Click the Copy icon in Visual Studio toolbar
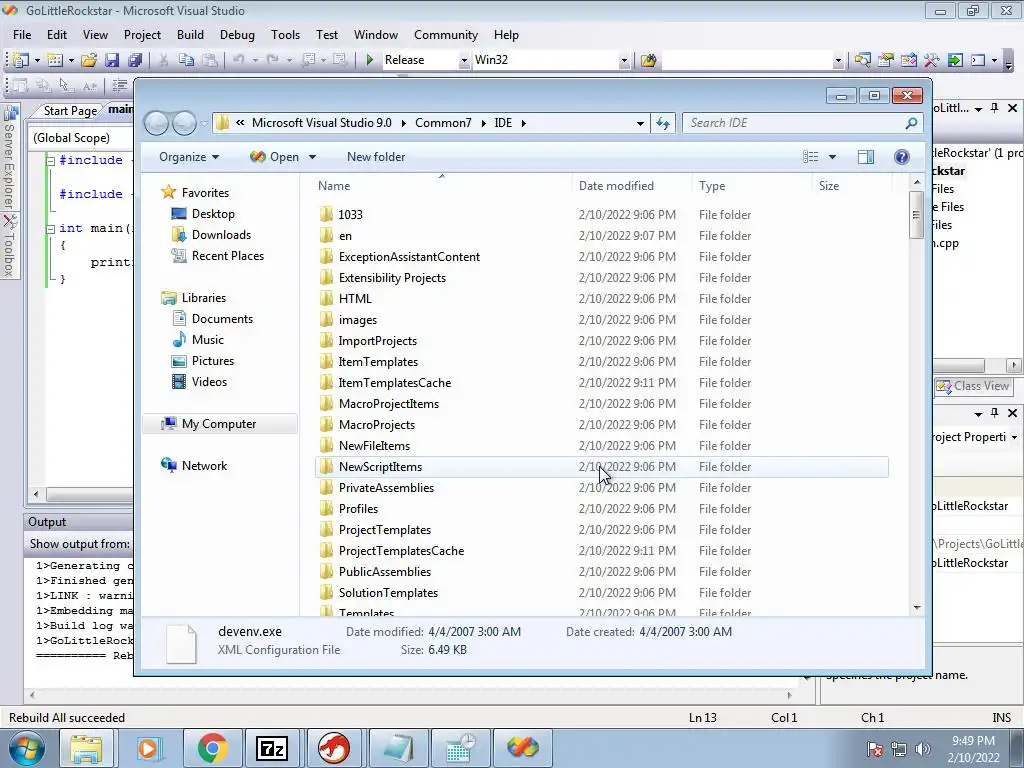1024x768 pixels. (x=186, y=60)
